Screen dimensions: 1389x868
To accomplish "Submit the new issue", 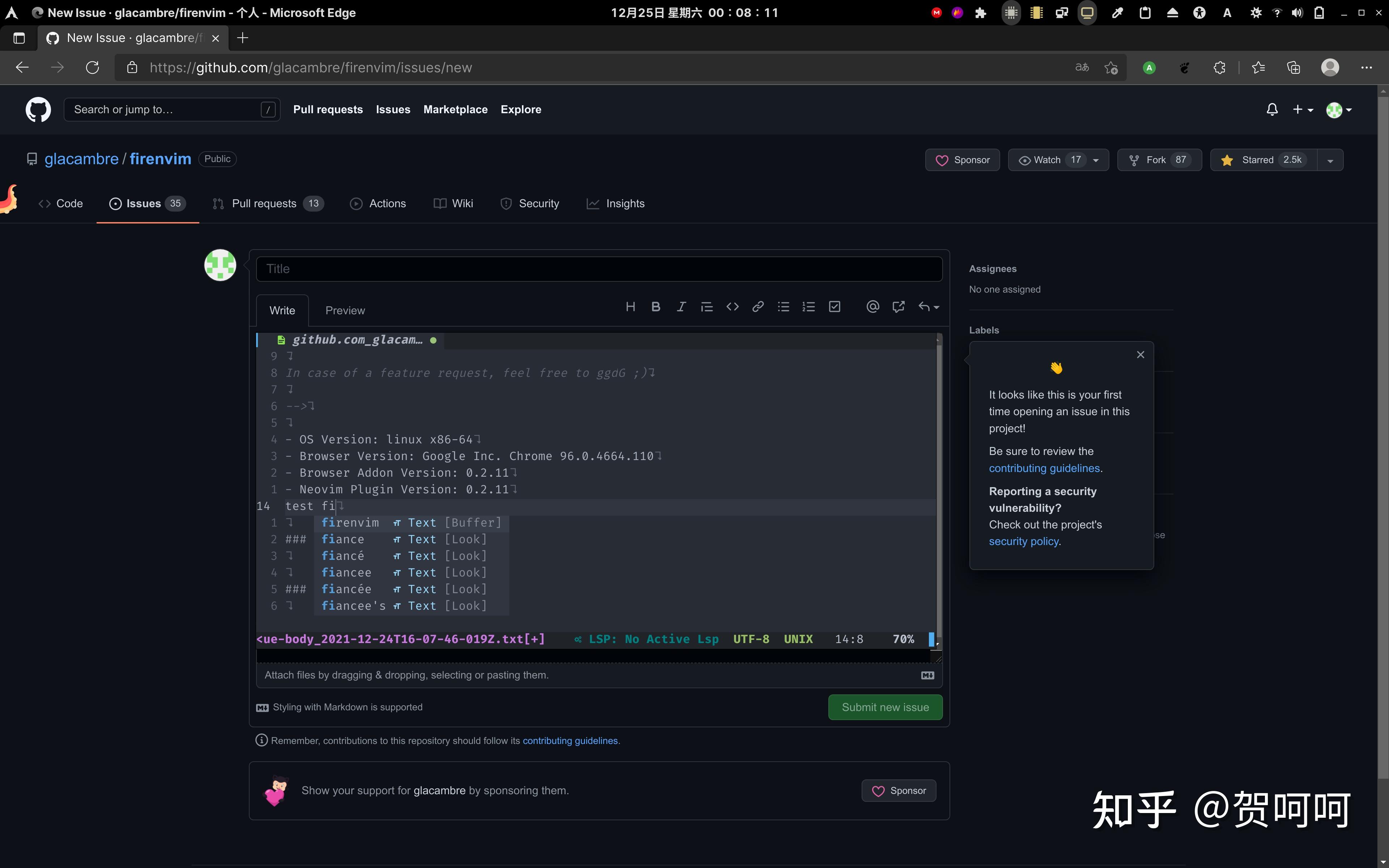I will click(x=884, y=707).
